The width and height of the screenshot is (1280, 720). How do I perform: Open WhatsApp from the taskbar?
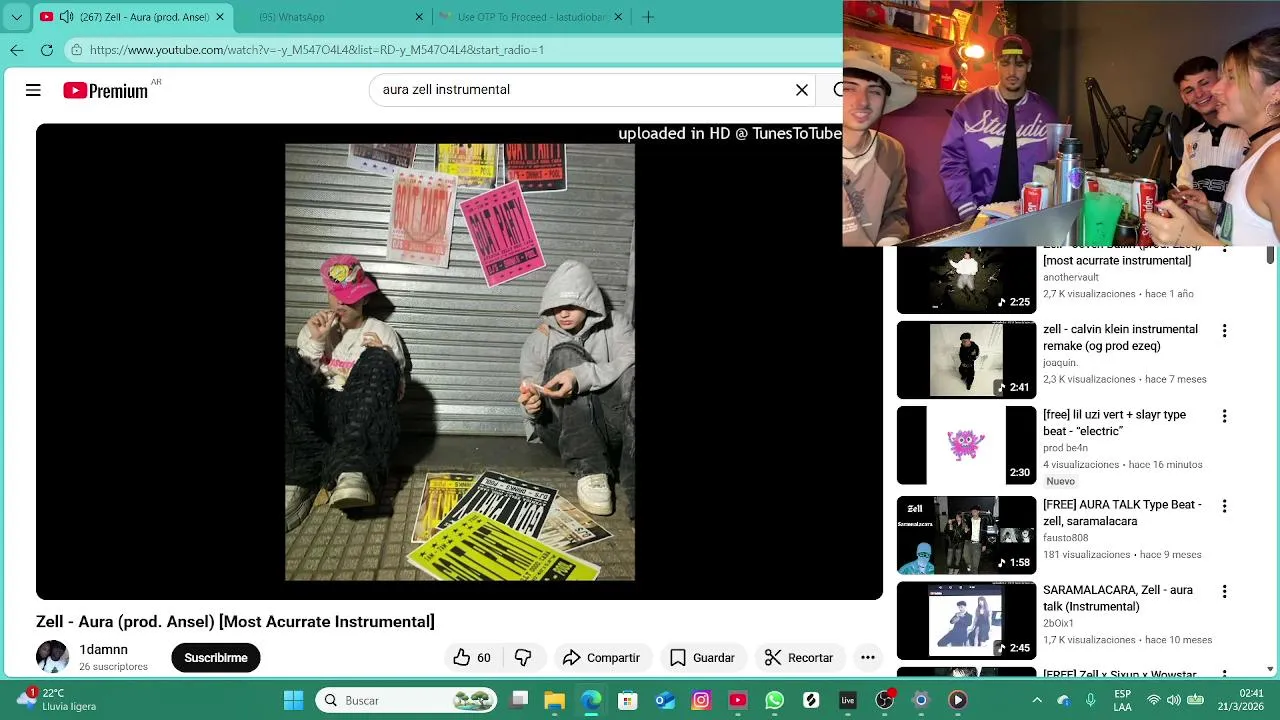pos(774,700)
